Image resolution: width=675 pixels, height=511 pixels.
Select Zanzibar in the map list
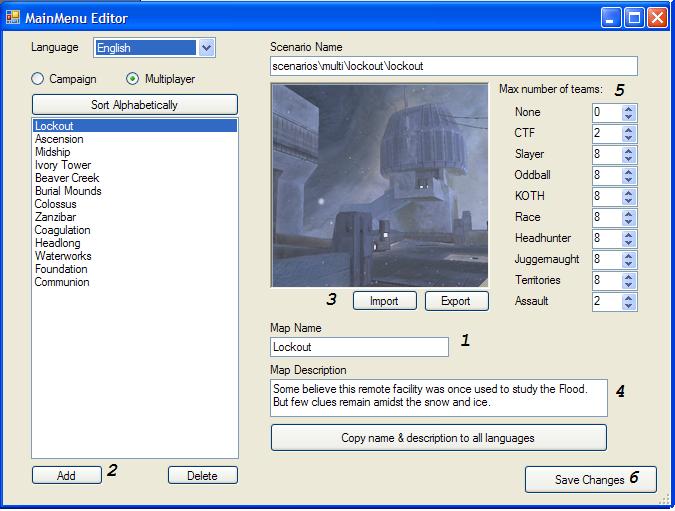click(55, 217)
